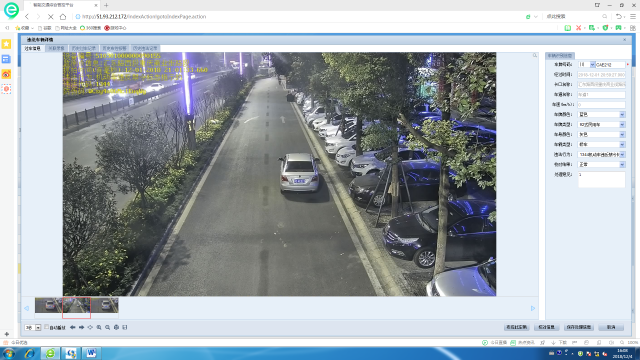Select the first tab of the detail window
The image size is (640, 360).
pos(33,48)
